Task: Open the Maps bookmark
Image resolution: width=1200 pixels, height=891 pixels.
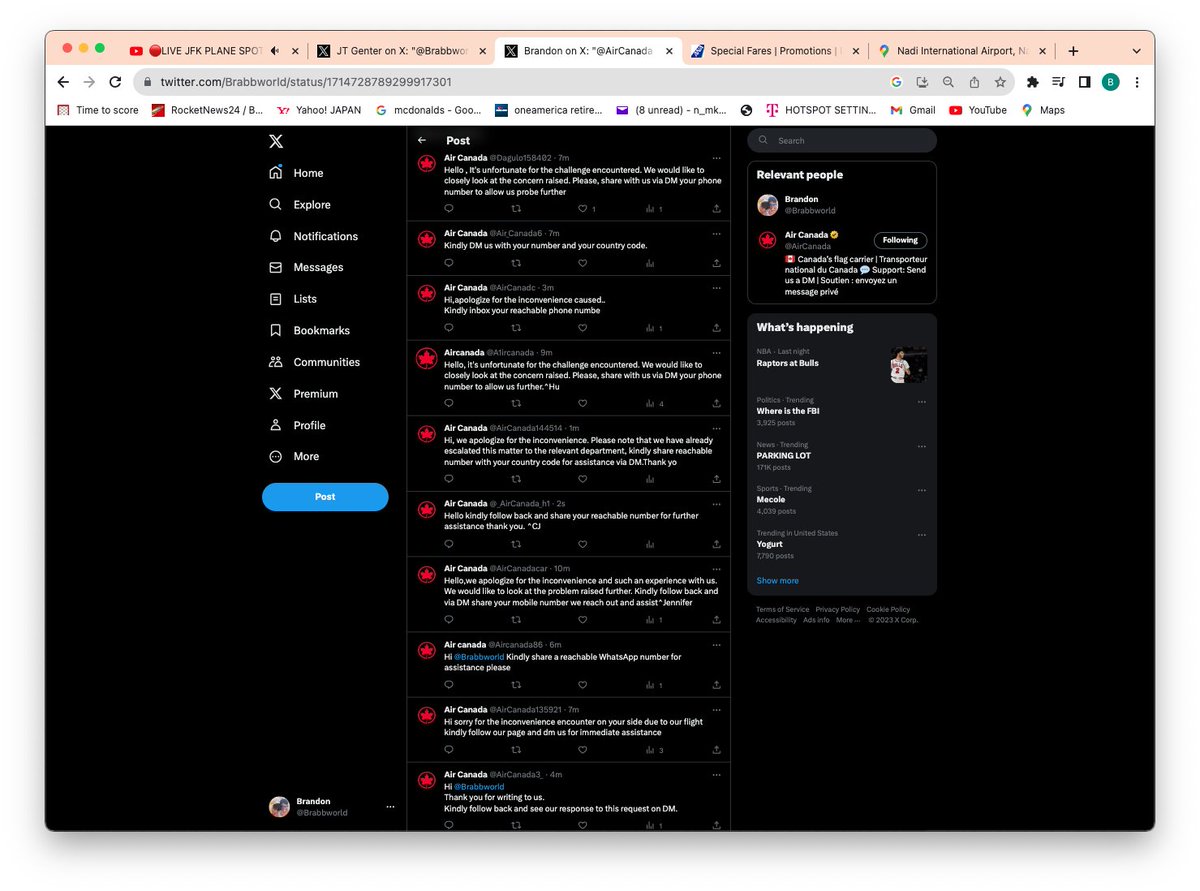Action: coord(1043,110)
